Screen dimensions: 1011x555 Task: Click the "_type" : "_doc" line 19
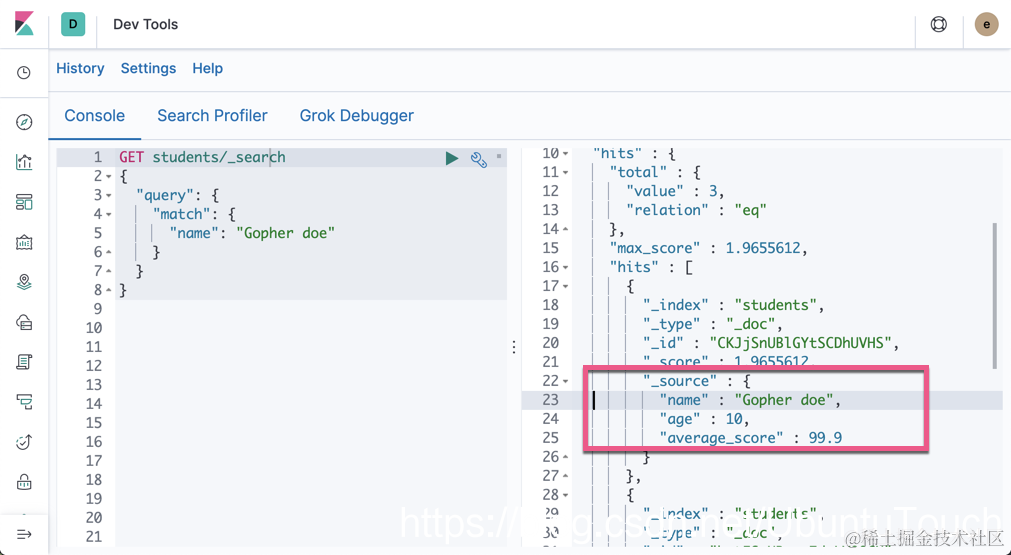tap(712, 324)
